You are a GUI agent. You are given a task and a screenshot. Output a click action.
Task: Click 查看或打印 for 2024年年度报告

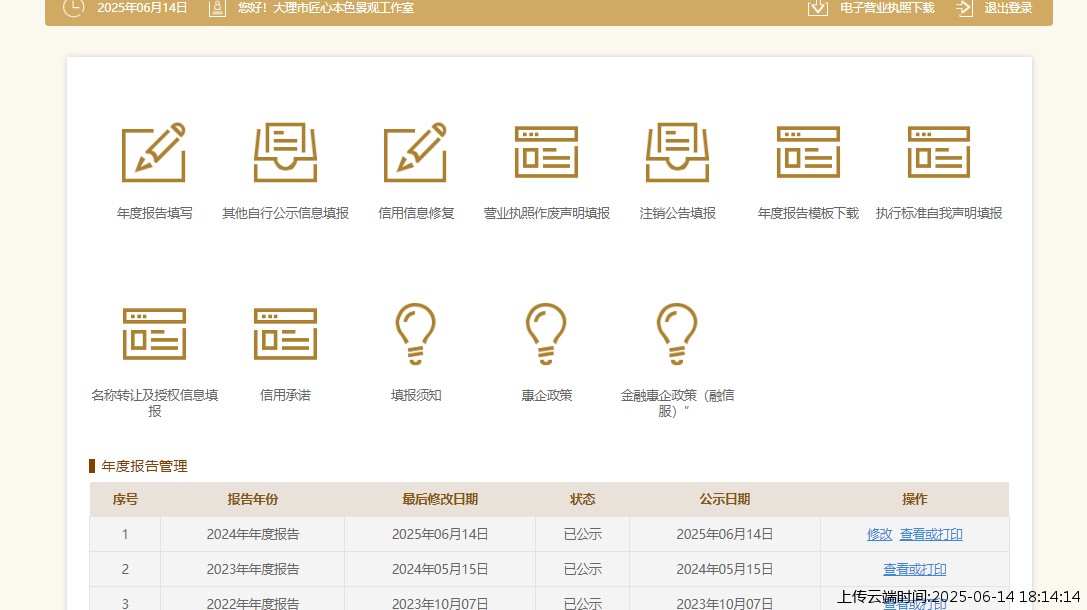tap(931, 534)
